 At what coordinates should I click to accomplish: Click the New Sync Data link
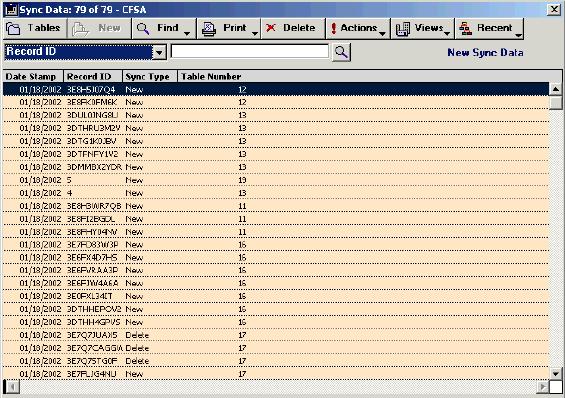(485, 53)
